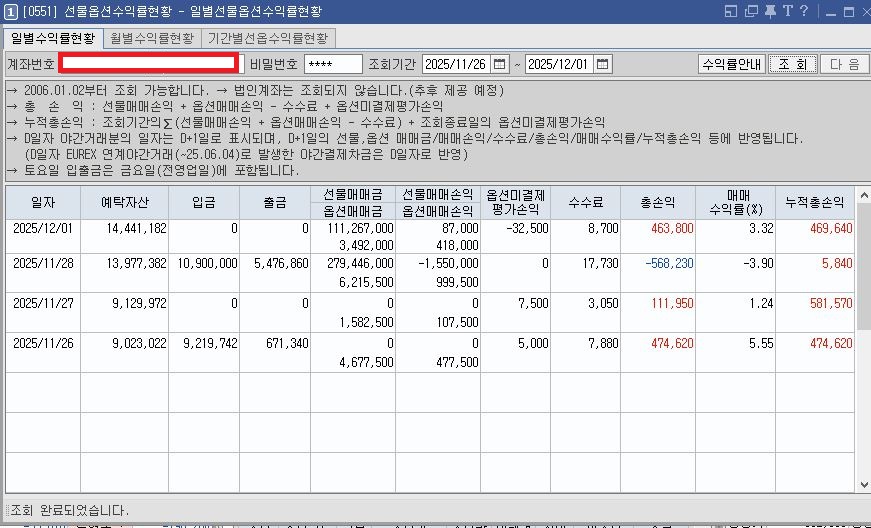Click the futures trade amount 279,446,000
The width and height of the screenshot is (871, 528).
coord(361,263)
